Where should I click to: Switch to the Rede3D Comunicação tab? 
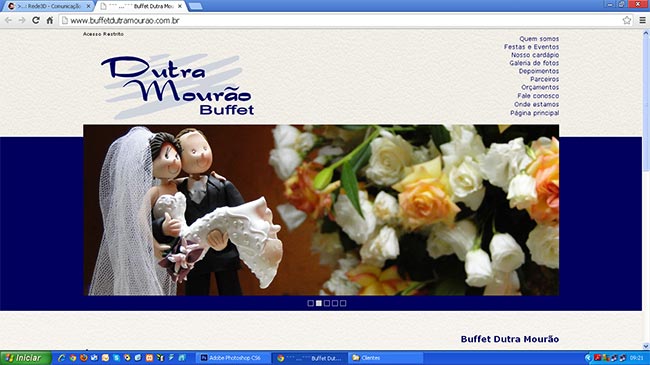coord(49,6)
